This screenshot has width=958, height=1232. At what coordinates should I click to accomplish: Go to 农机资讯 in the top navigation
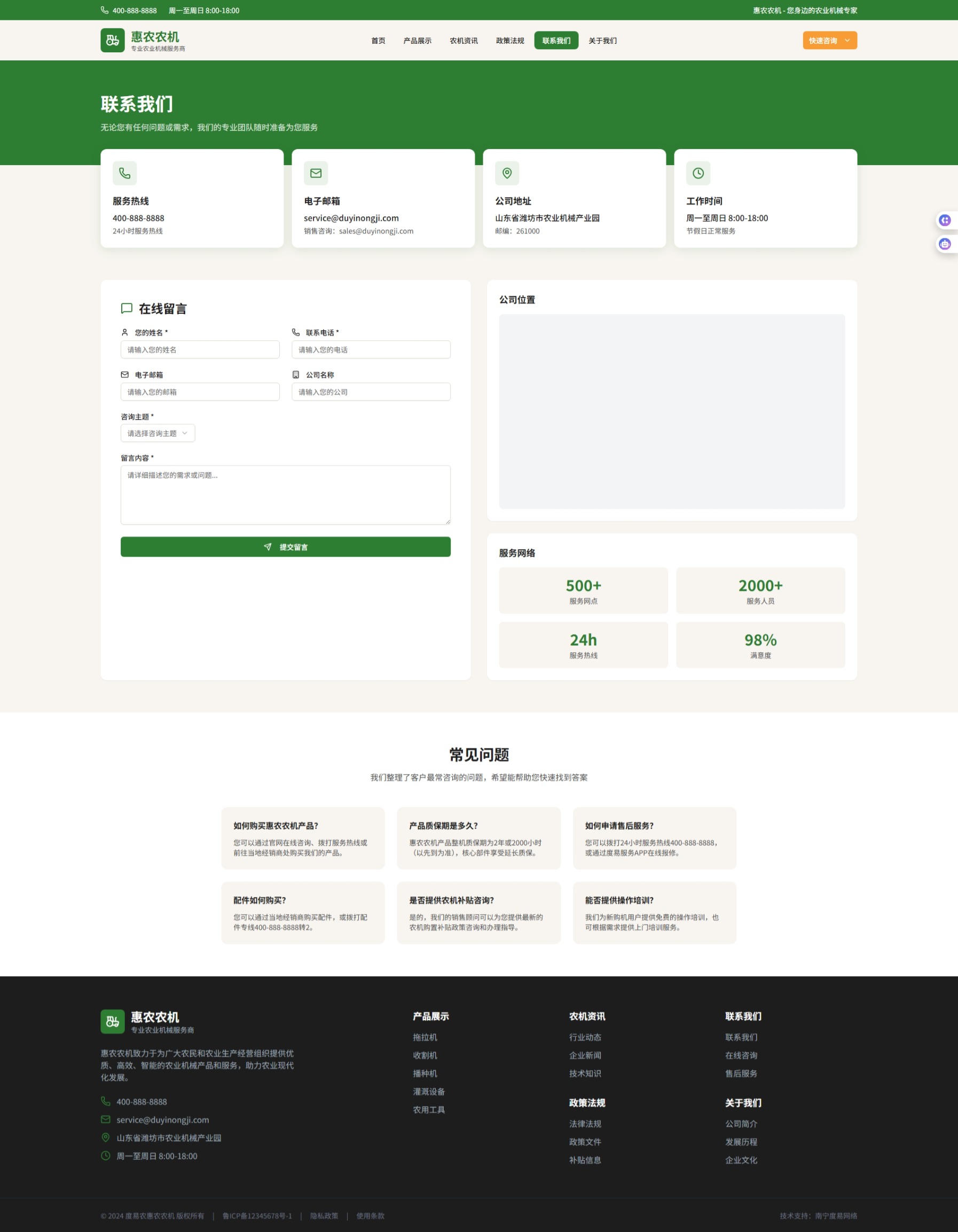[x=464, y=41]
